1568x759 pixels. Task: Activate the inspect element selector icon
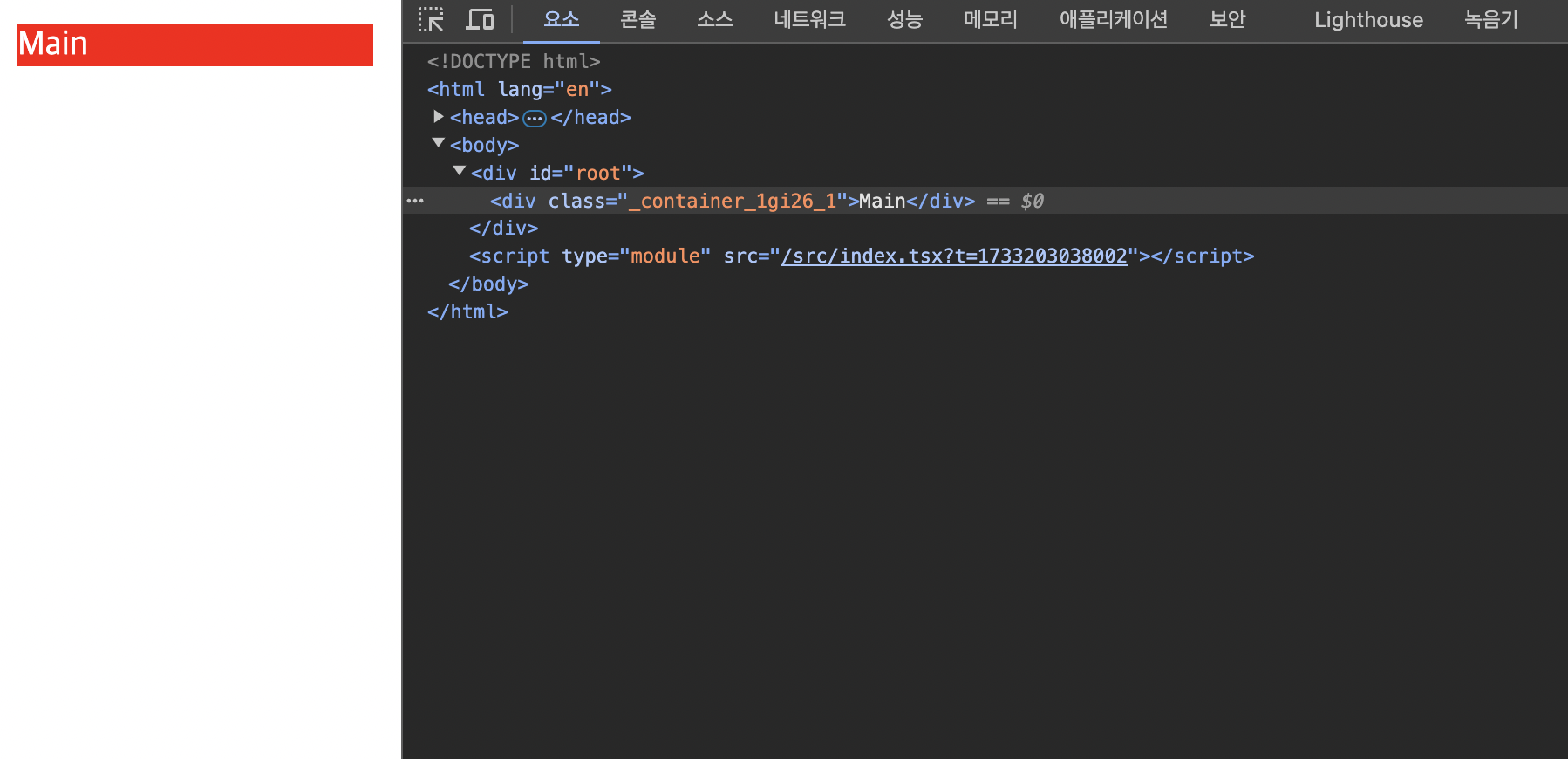click(431, 19)
